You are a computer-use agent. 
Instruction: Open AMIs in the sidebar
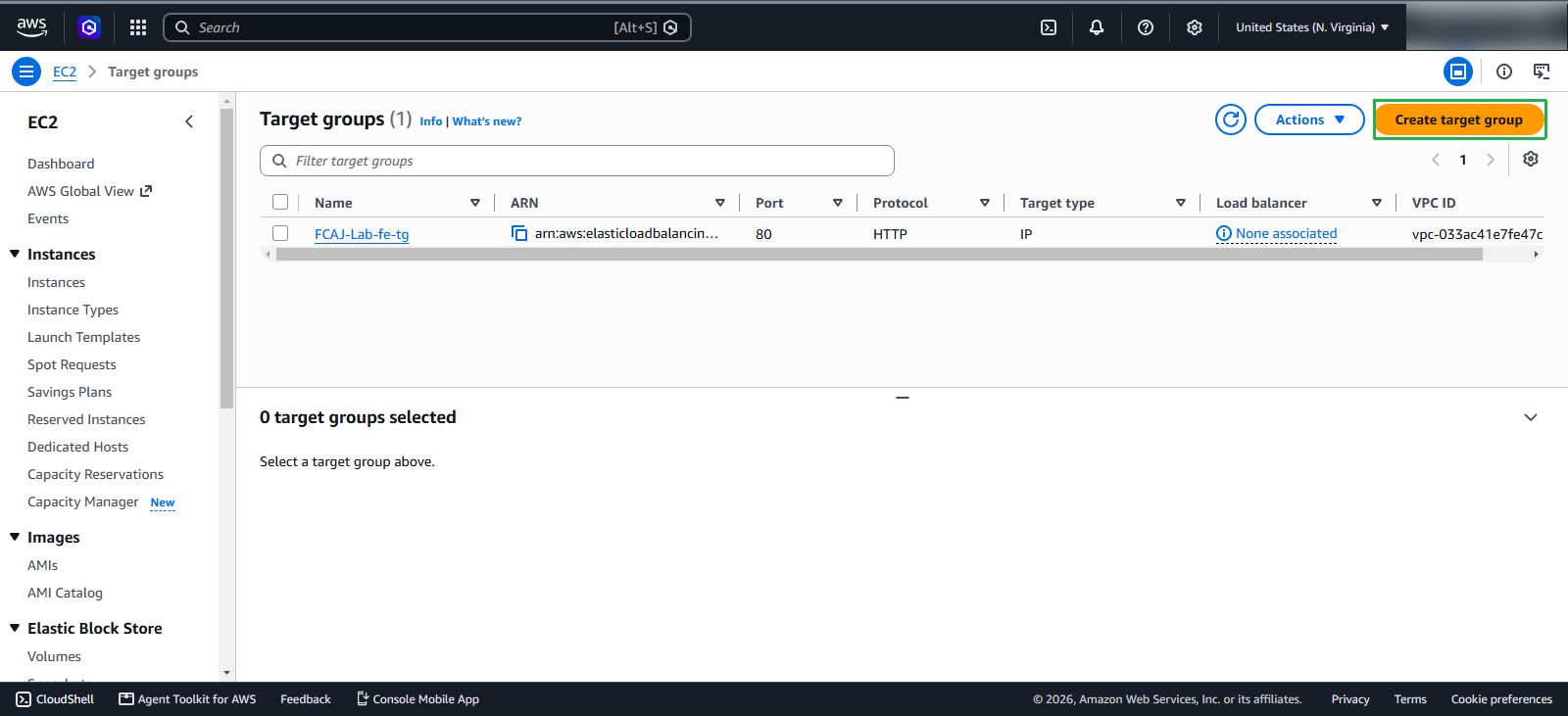[42, 565]
